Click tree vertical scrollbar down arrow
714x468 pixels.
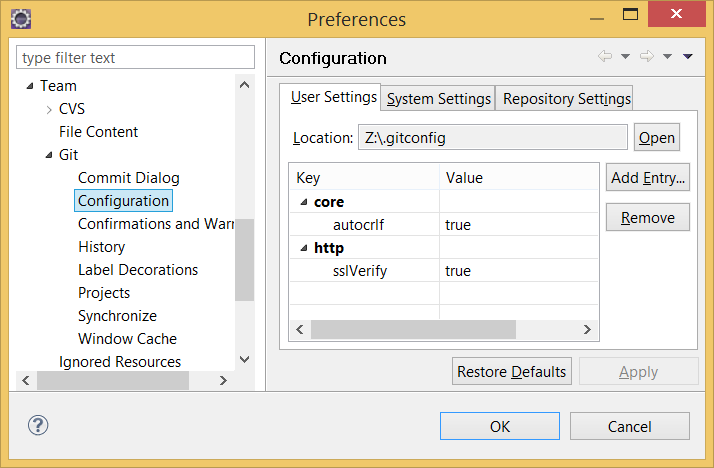[x=245, y=360]
